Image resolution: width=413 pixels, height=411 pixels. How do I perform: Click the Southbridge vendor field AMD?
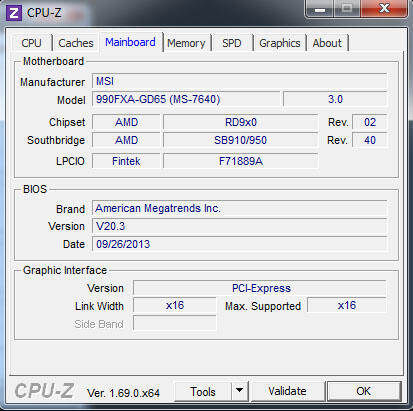click(x=126, y=140)
